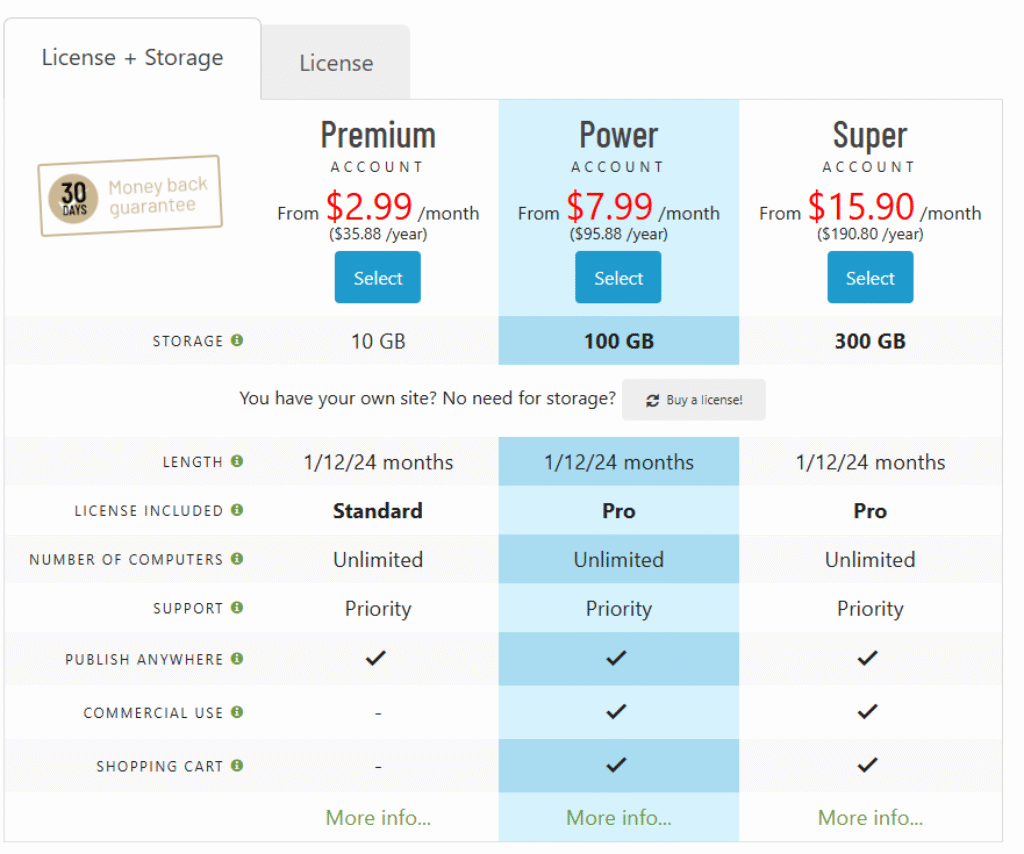Click the info icon beside Length
The height and width of the screenshot is (854, 1024).
coord(237,461)
